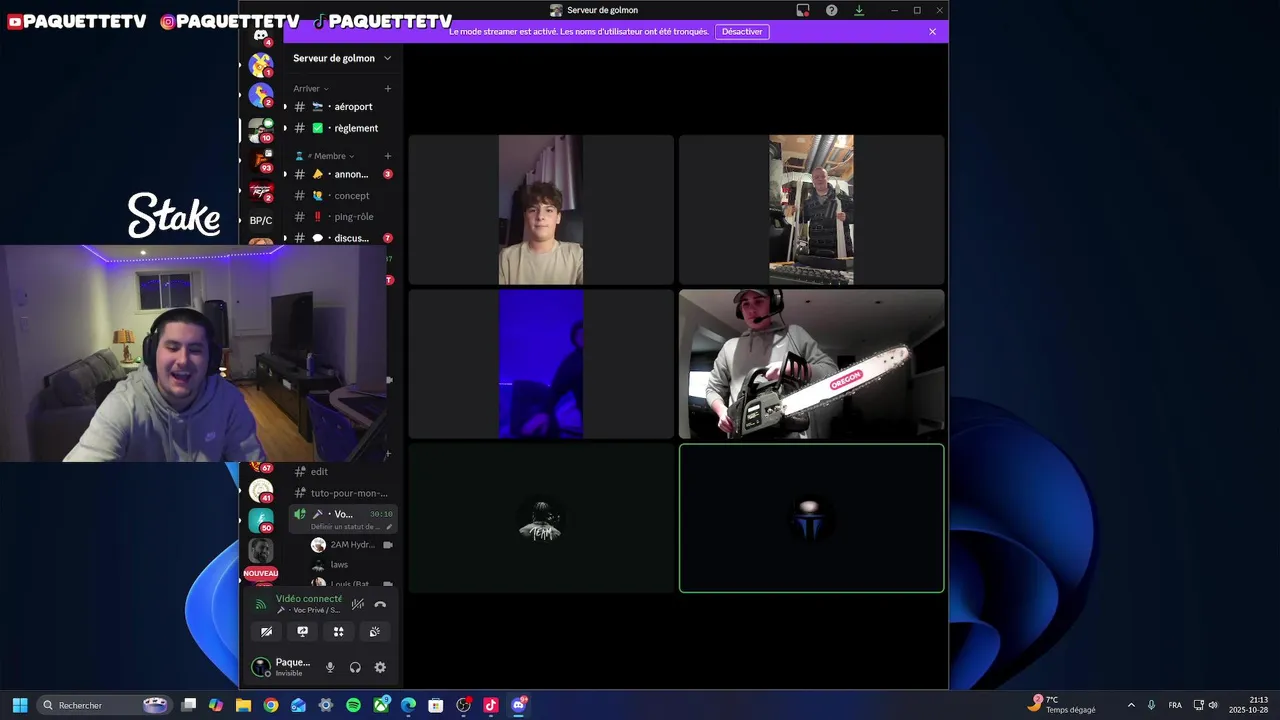Screen dimensions: 1280x720
Task: Open user settings gear
Action: coord(380,667)
